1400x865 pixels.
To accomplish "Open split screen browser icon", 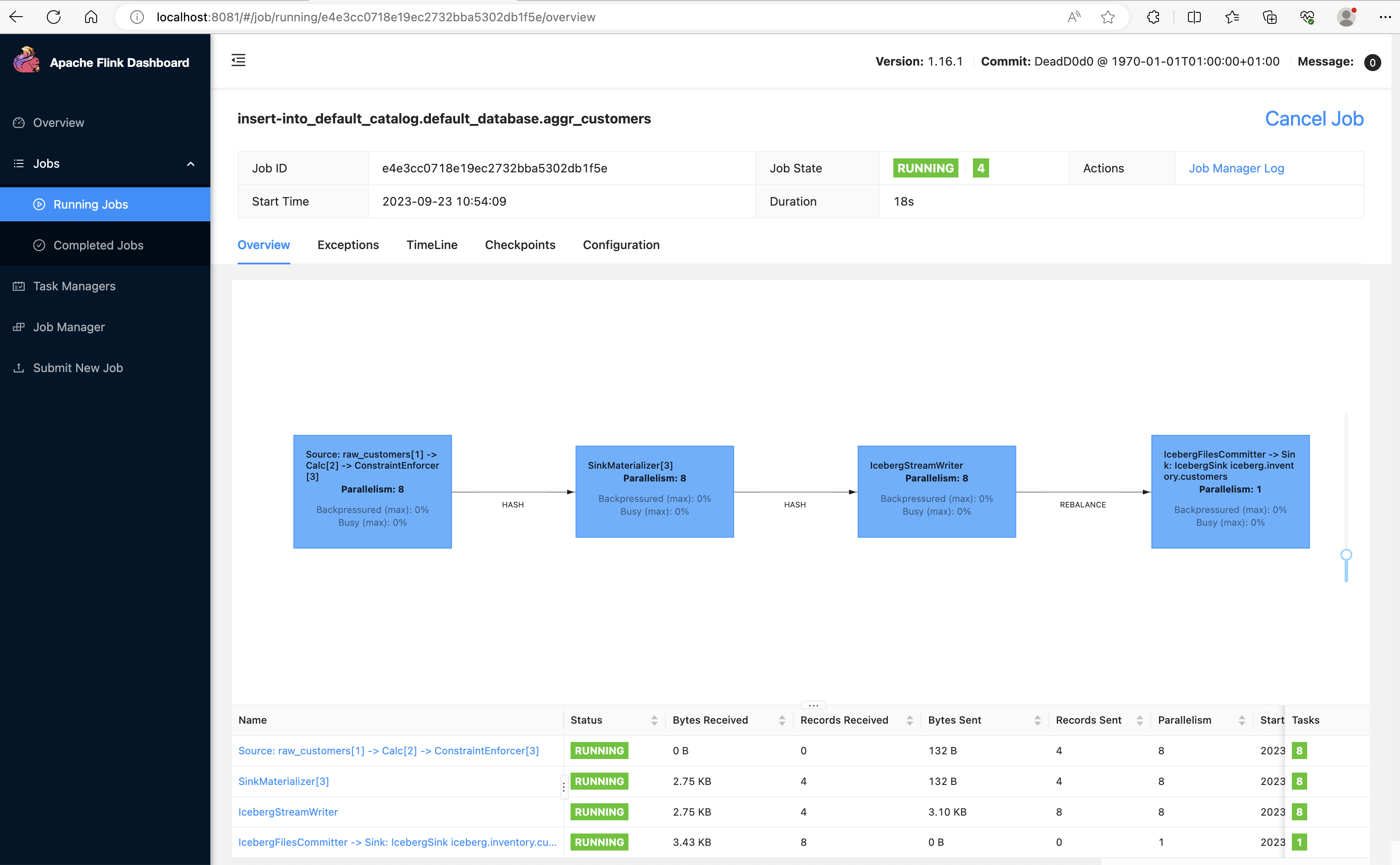I will 1194,17.
